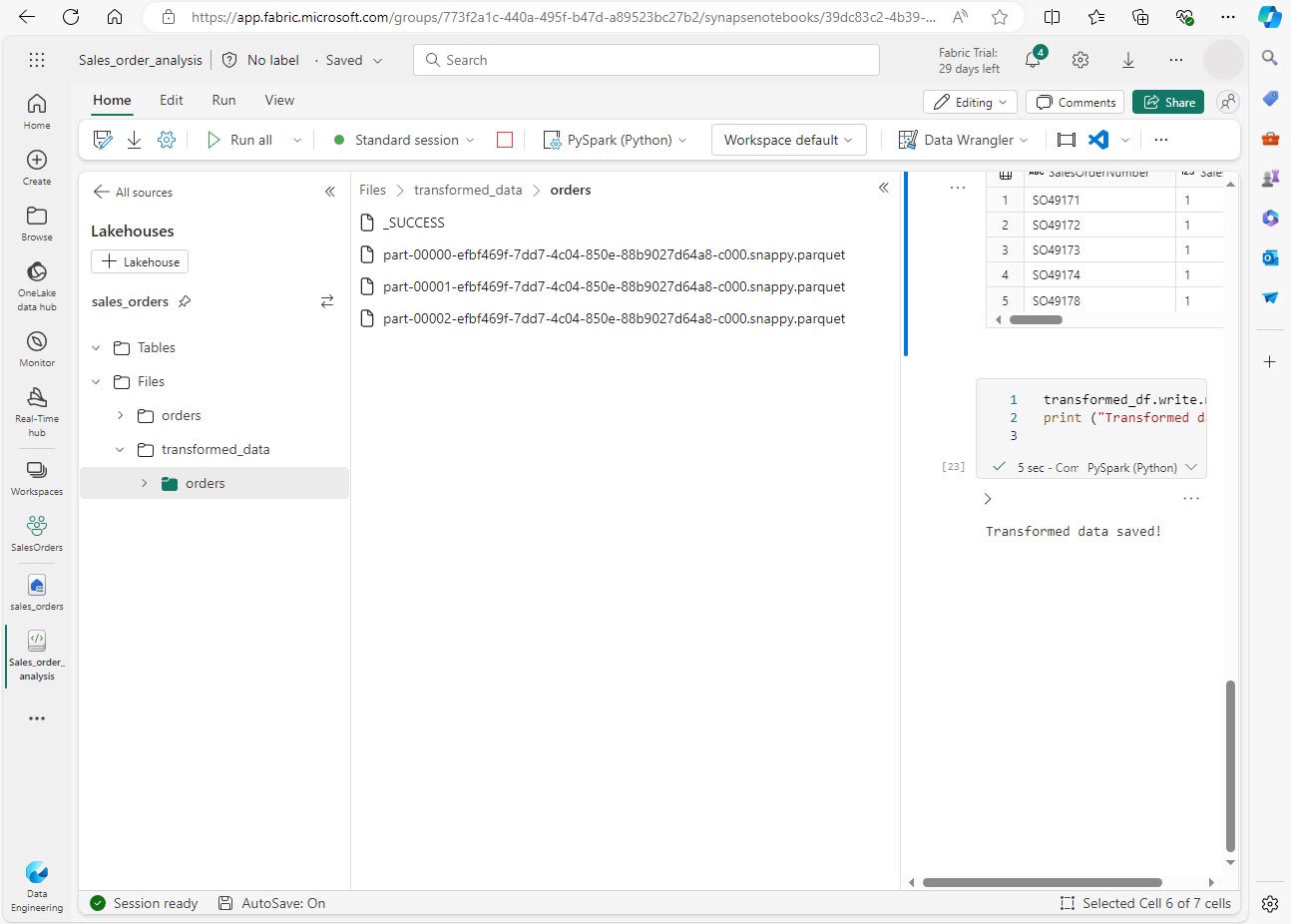Switch to the Run ribbon tab
1291x924 pixels.
(223, 100)
